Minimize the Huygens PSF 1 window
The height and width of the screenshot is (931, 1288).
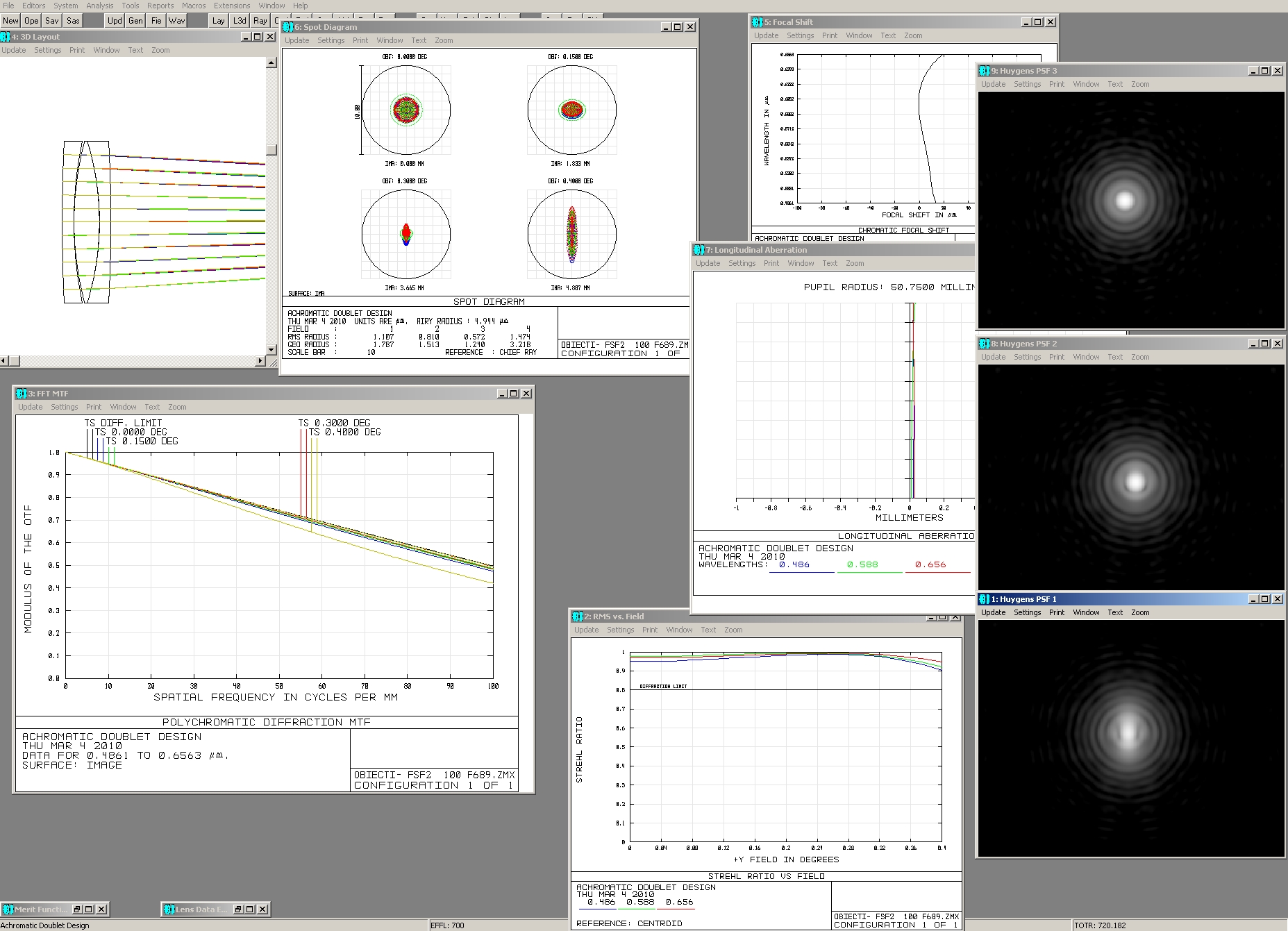1253,599
